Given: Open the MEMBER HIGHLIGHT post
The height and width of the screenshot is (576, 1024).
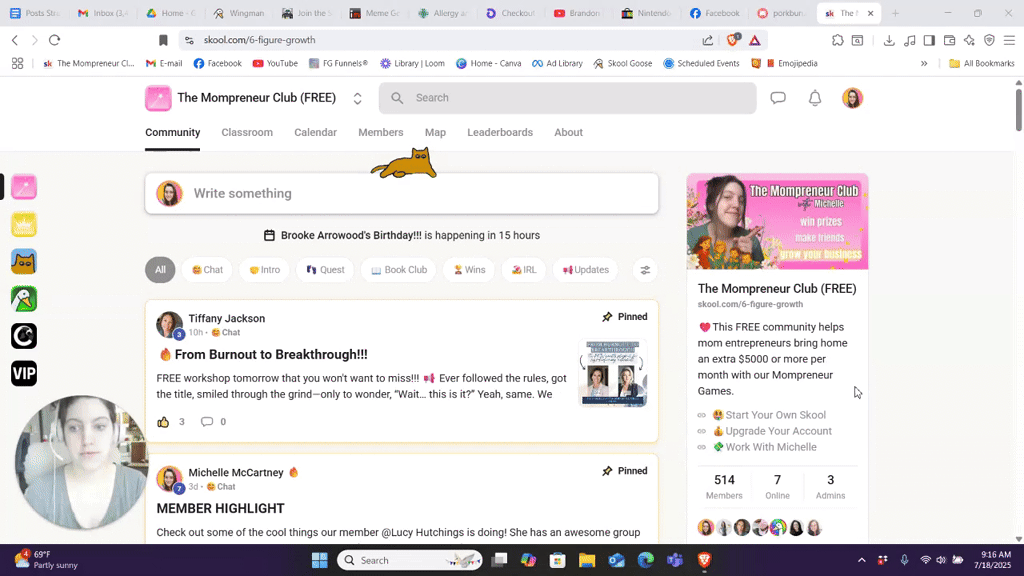Looking at the screenshot, I should 221,509.
